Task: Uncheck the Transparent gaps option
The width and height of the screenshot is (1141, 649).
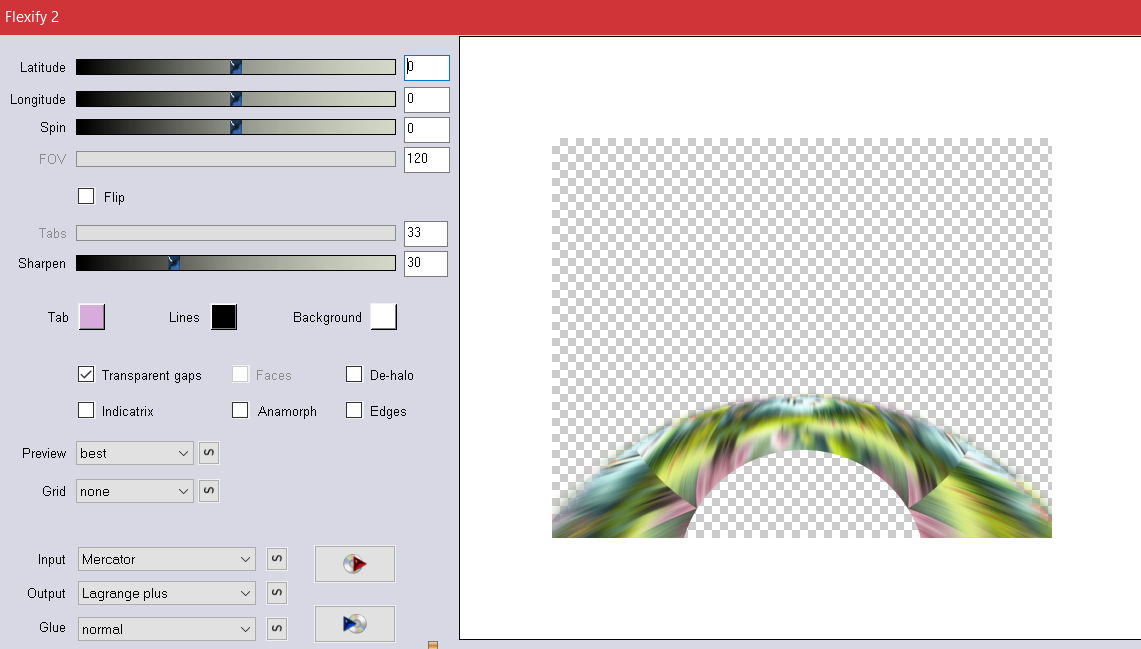Action: 86,375
